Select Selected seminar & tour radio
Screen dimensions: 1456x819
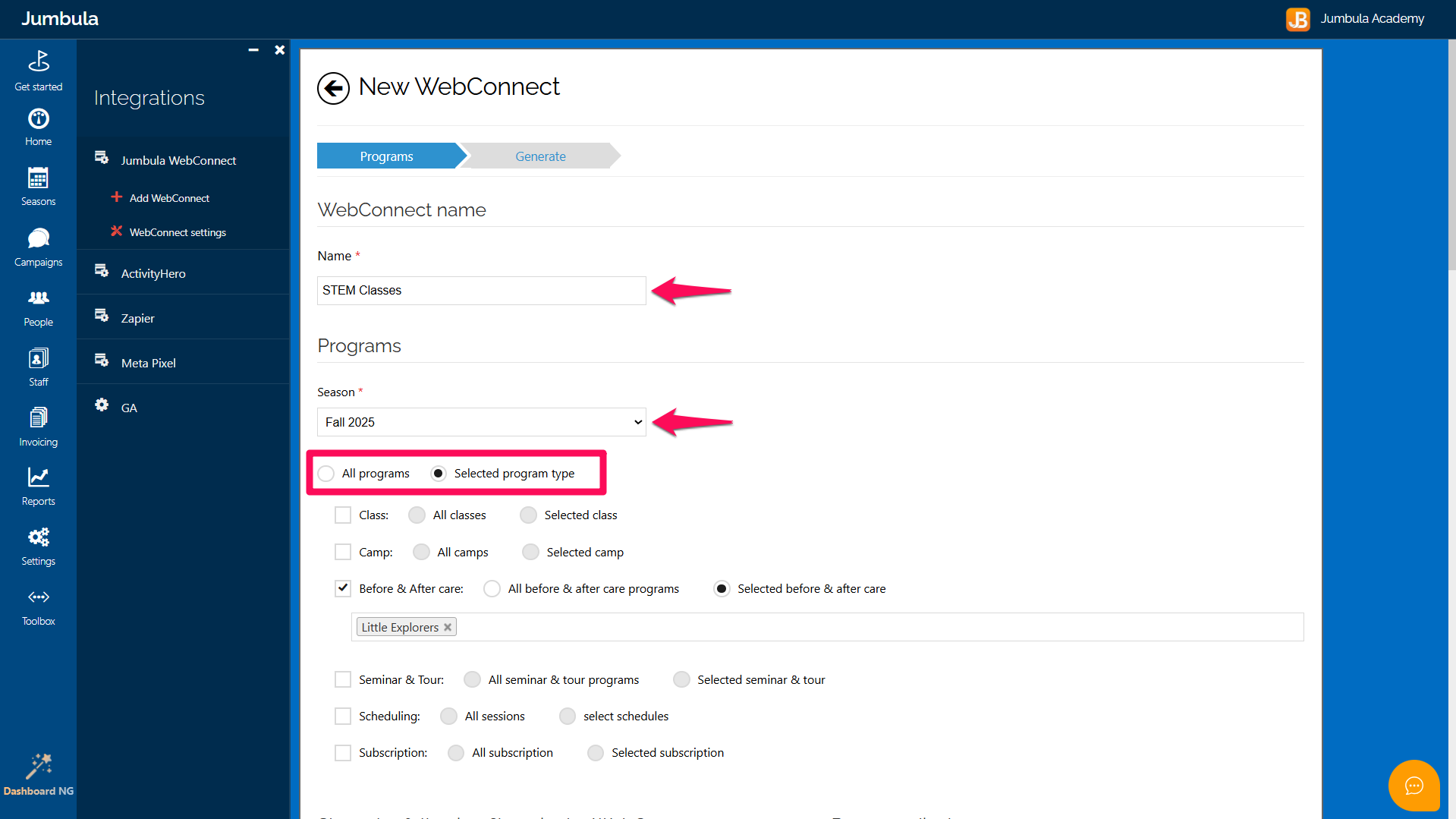[x=682, y=679]
